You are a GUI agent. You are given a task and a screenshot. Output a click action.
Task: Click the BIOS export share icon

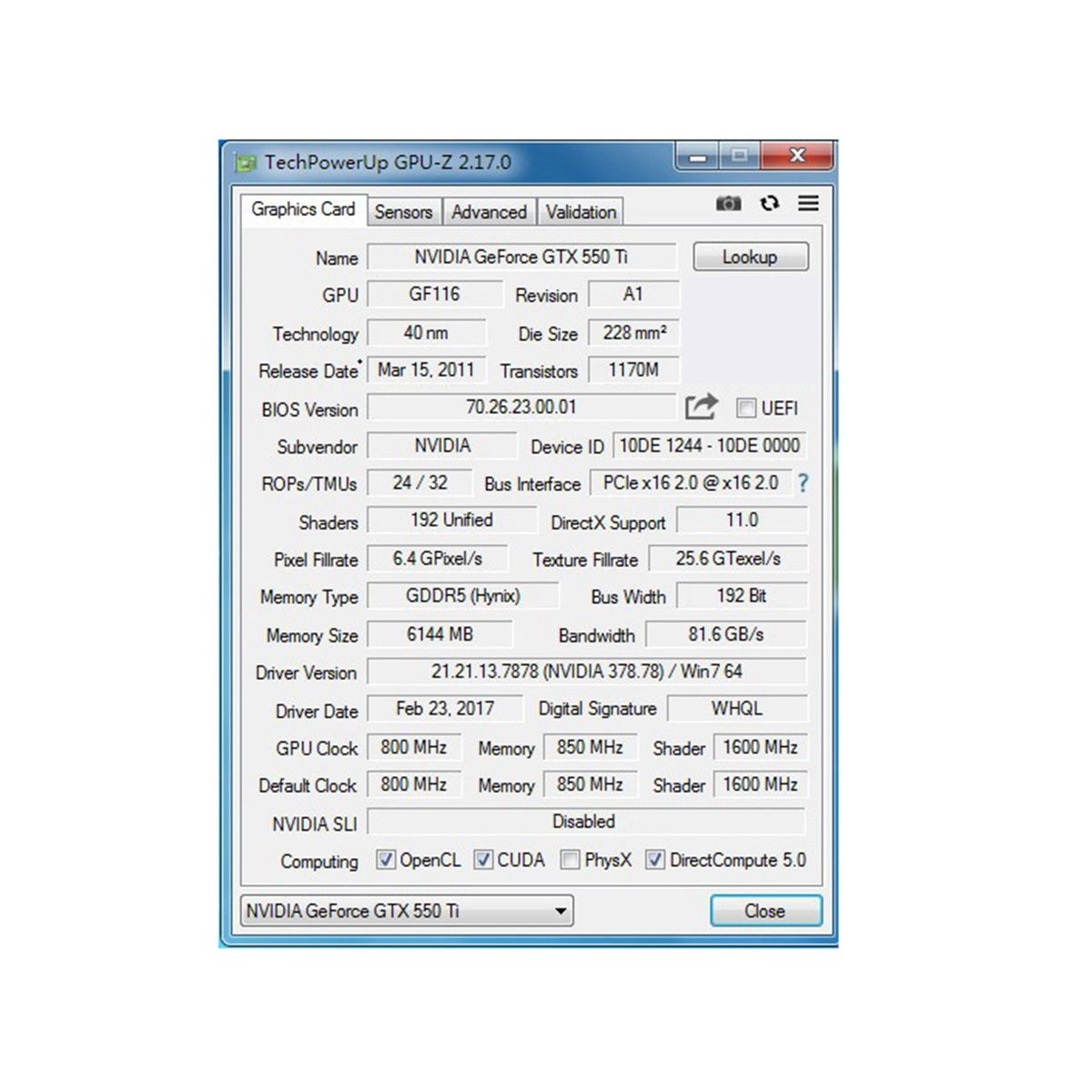click(x=701, y=407)
